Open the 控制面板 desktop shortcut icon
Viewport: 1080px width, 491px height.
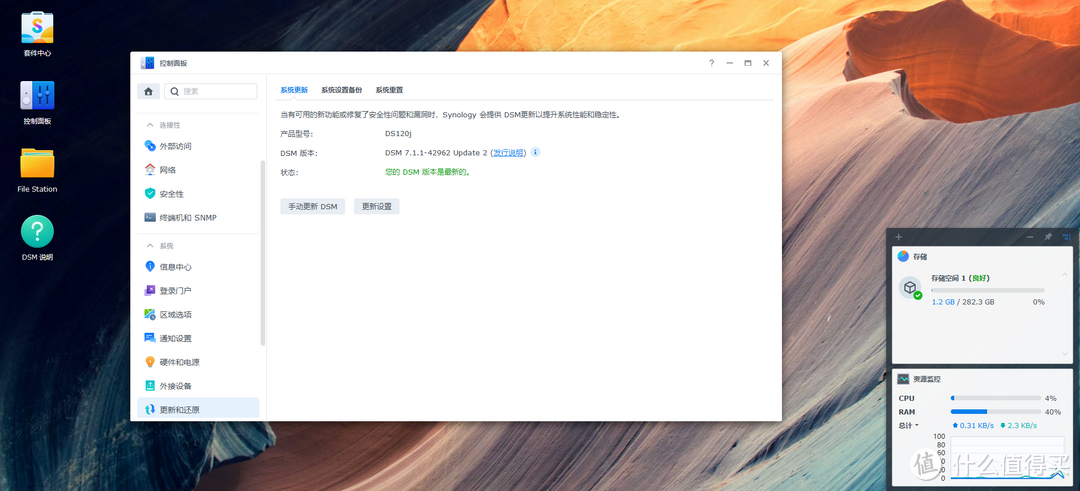(x=37, y=95)
